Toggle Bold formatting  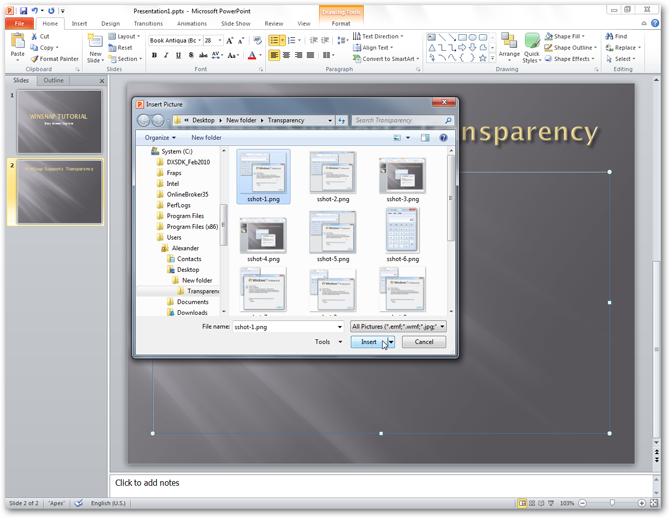154,55
